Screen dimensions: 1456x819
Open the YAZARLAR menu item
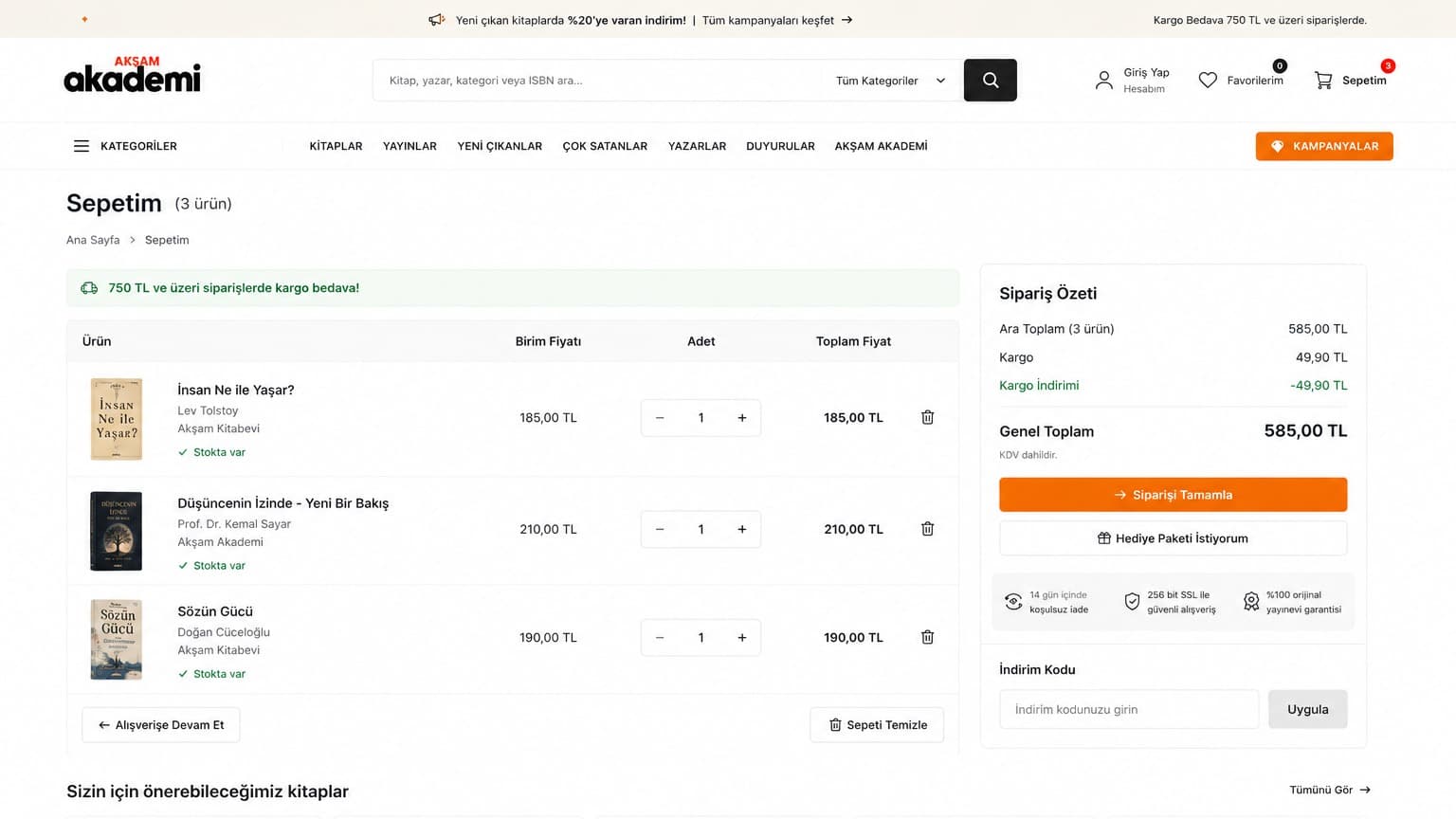(x=697, y=146)
